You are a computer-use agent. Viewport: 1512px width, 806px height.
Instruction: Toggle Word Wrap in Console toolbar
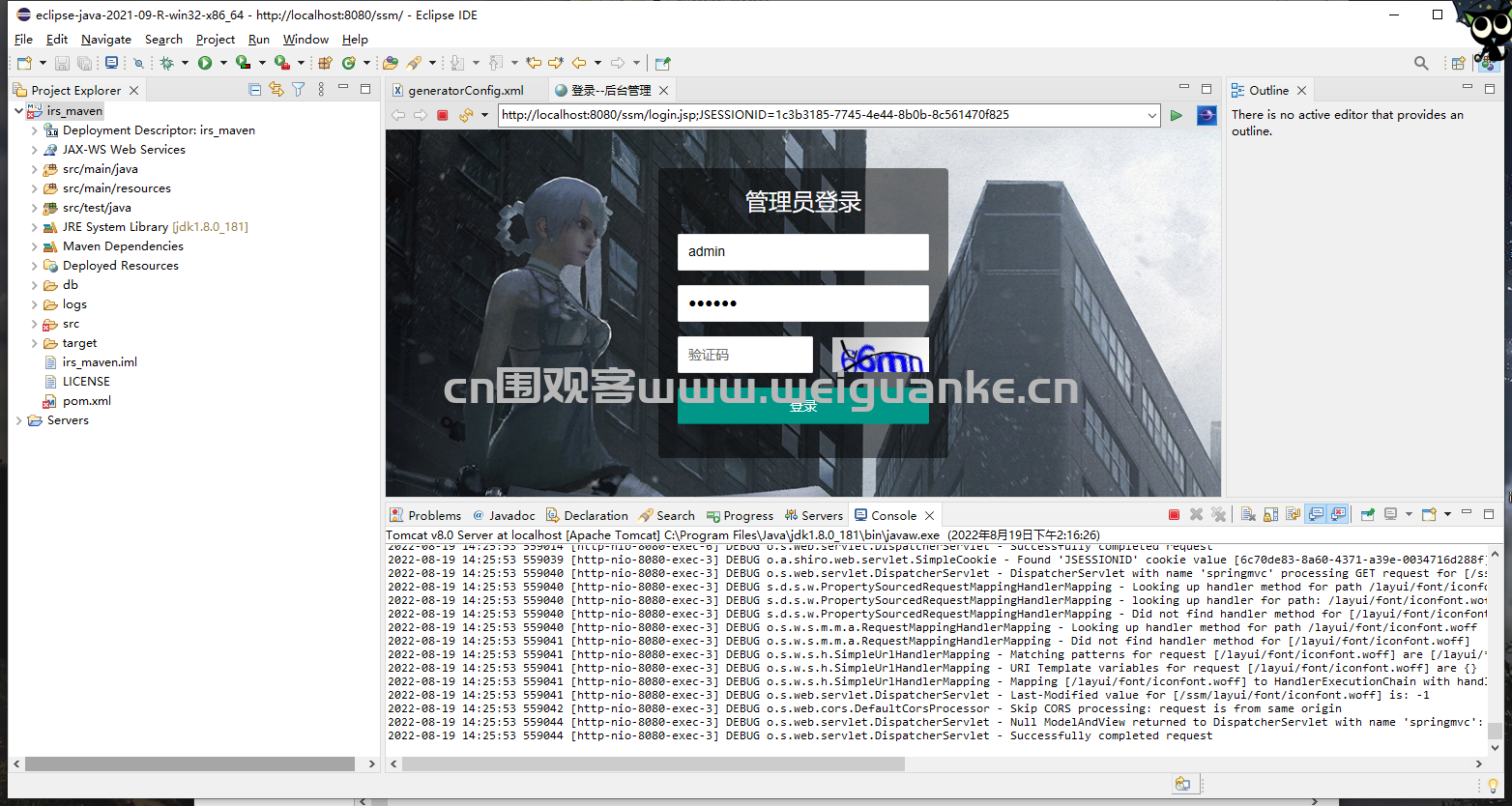pyautogui.click(x=1293, y=514)
